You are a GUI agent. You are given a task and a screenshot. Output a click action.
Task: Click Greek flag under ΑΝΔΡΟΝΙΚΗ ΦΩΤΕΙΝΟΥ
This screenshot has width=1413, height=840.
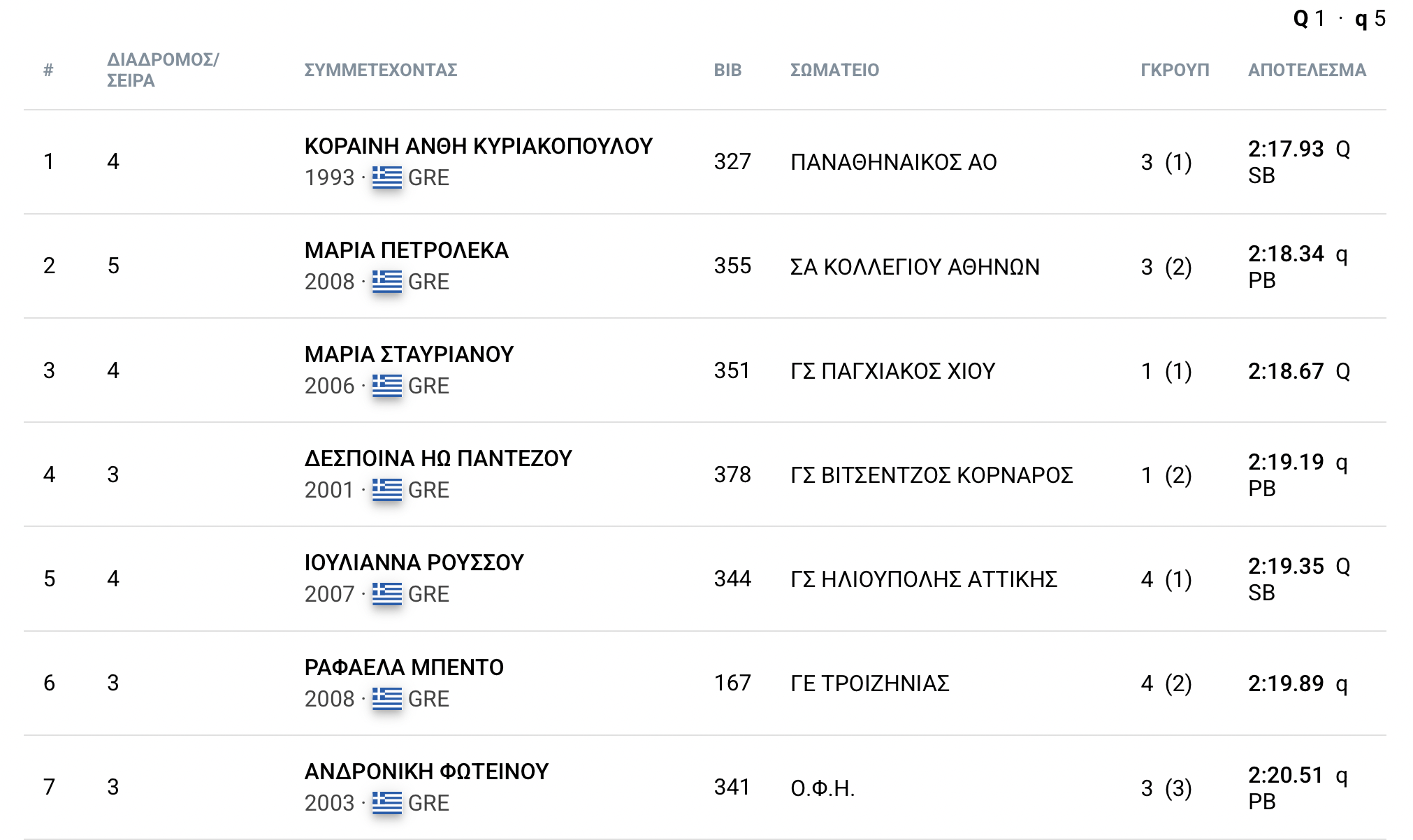pos(386,802)
